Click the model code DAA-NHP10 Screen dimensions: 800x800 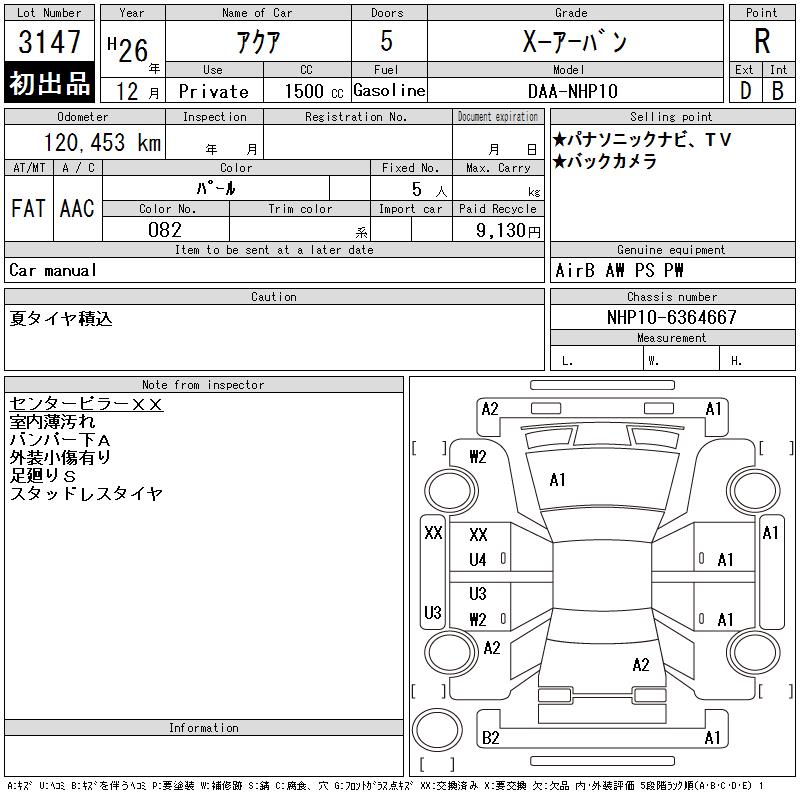[573, 91]
